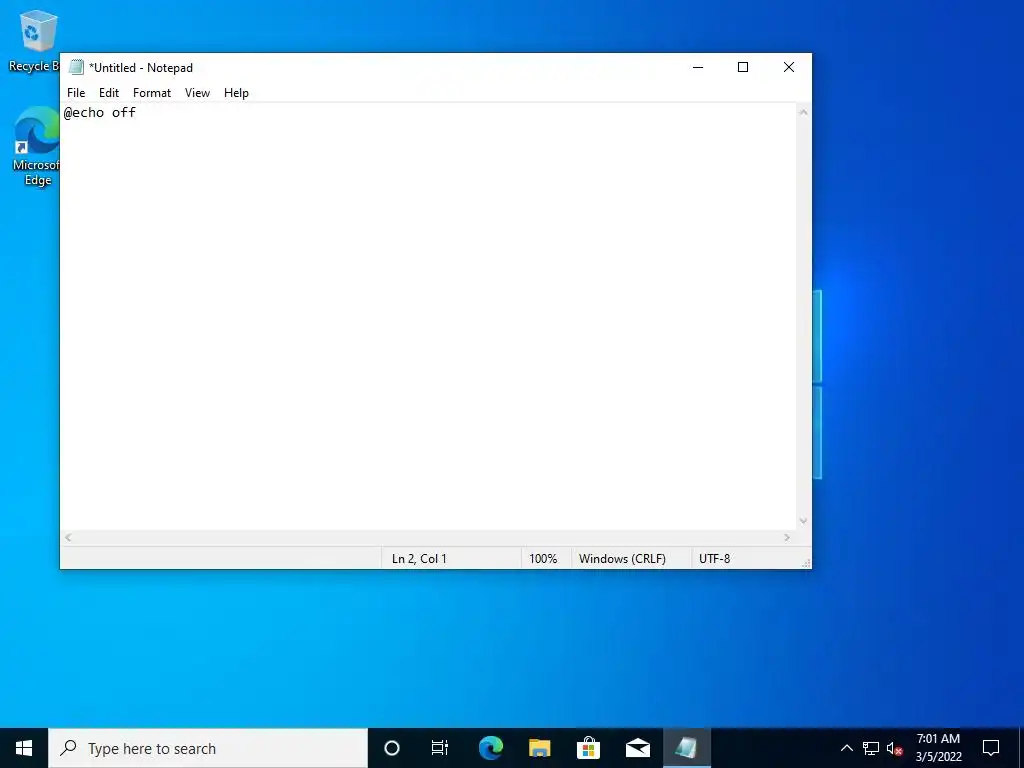Click scroll up arrow of vertical scrollbar

click(x=803, y=112)
